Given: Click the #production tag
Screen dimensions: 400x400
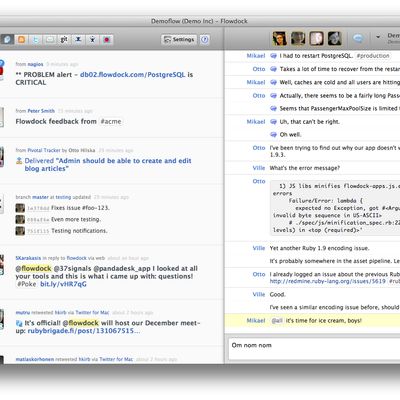Looking at the screenshot, I should click(x=373, y=56).
